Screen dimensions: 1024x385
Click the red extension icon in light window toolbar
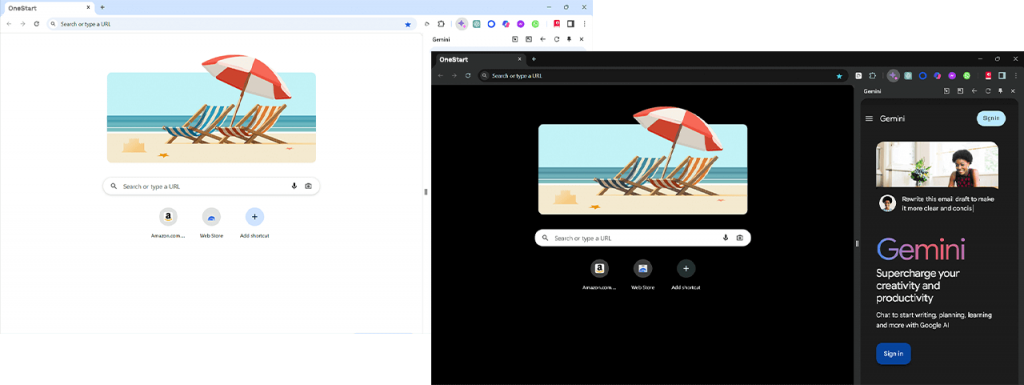(x=557, y=23)
